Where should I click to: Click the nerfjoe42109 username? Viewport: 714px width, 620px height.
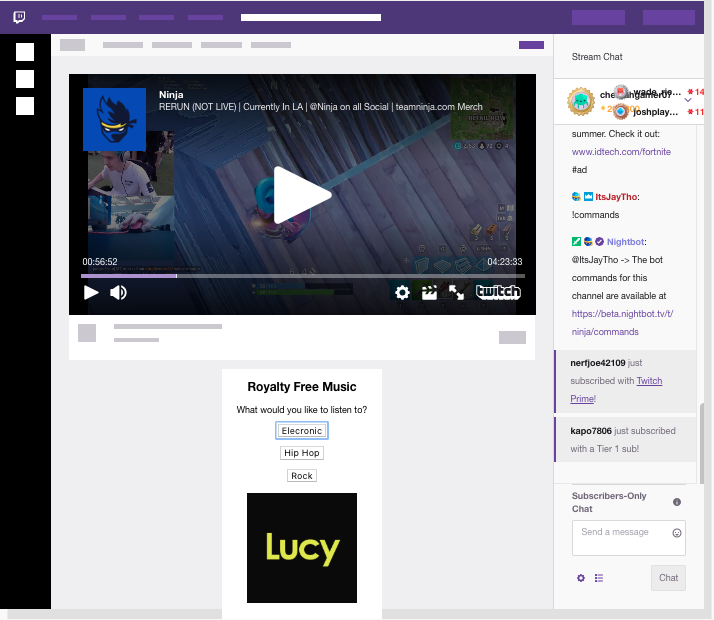coord(597,363)
